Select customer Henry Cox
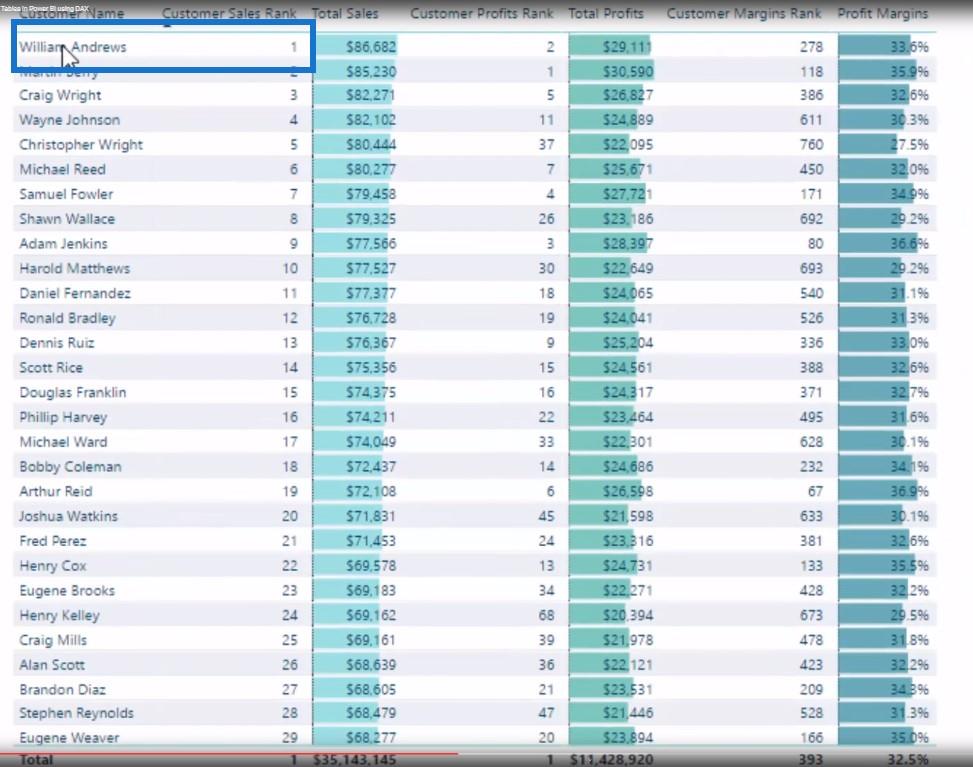Screen dimensions: 973x767 coord(53,567)
